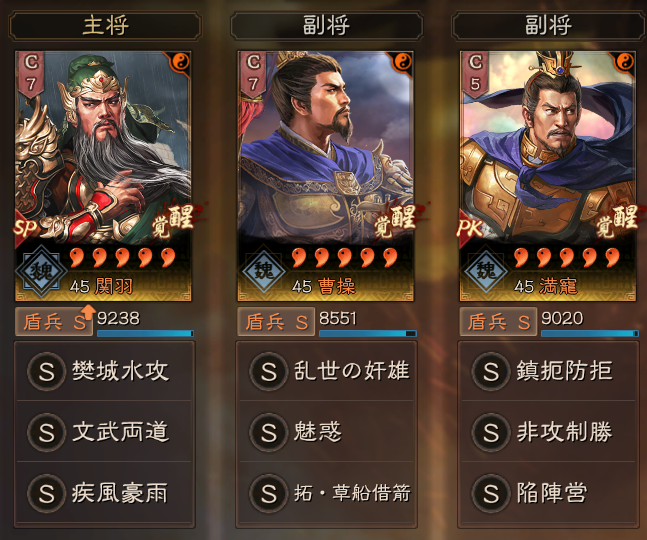The width and height of the screenshot is (647, 540).
Task: Select the 曹操 general card portrait
Action: pos(326,176)
